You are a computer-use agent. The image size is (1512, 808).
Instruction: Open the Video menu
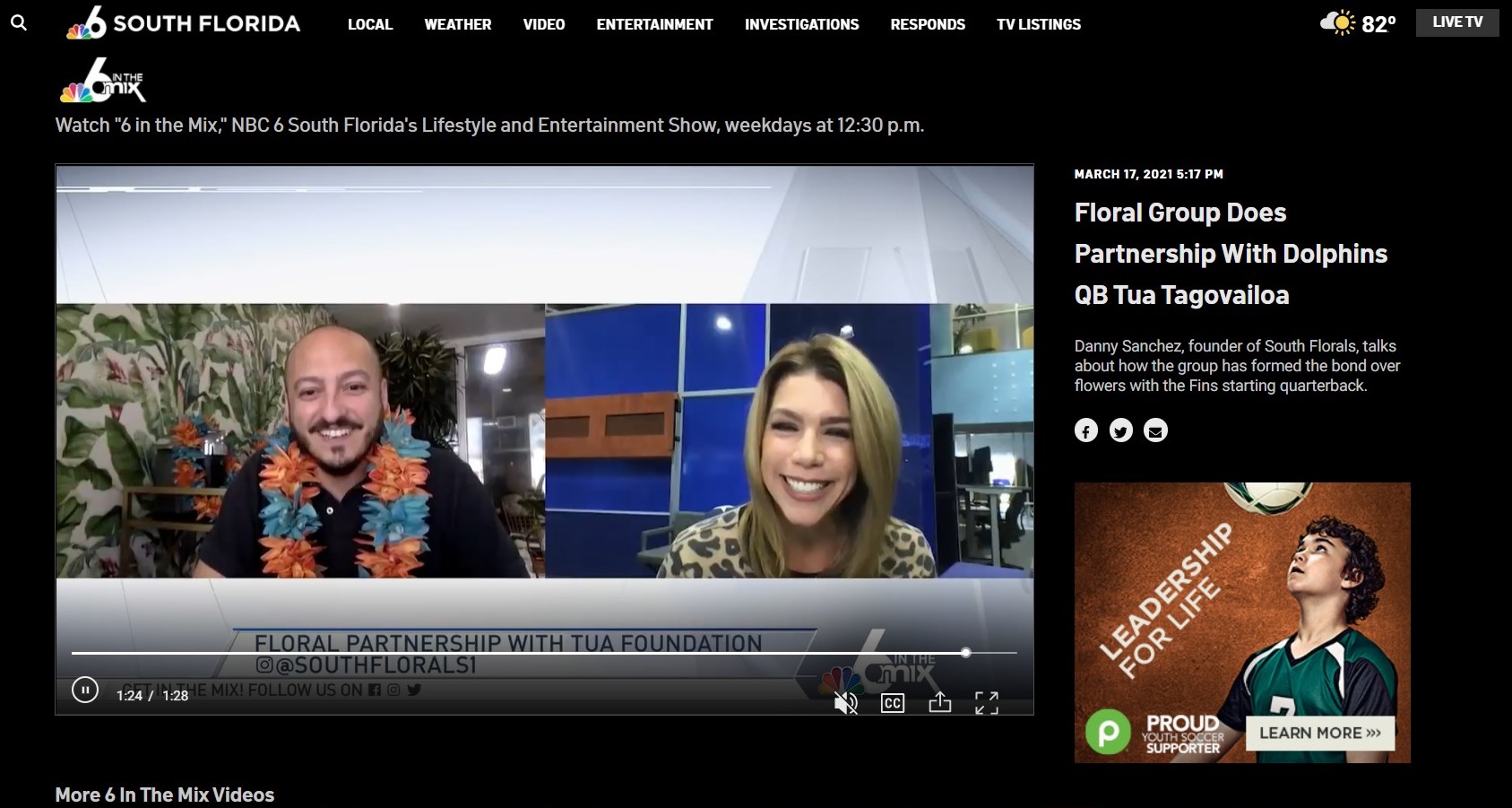(x=544, y=24)
